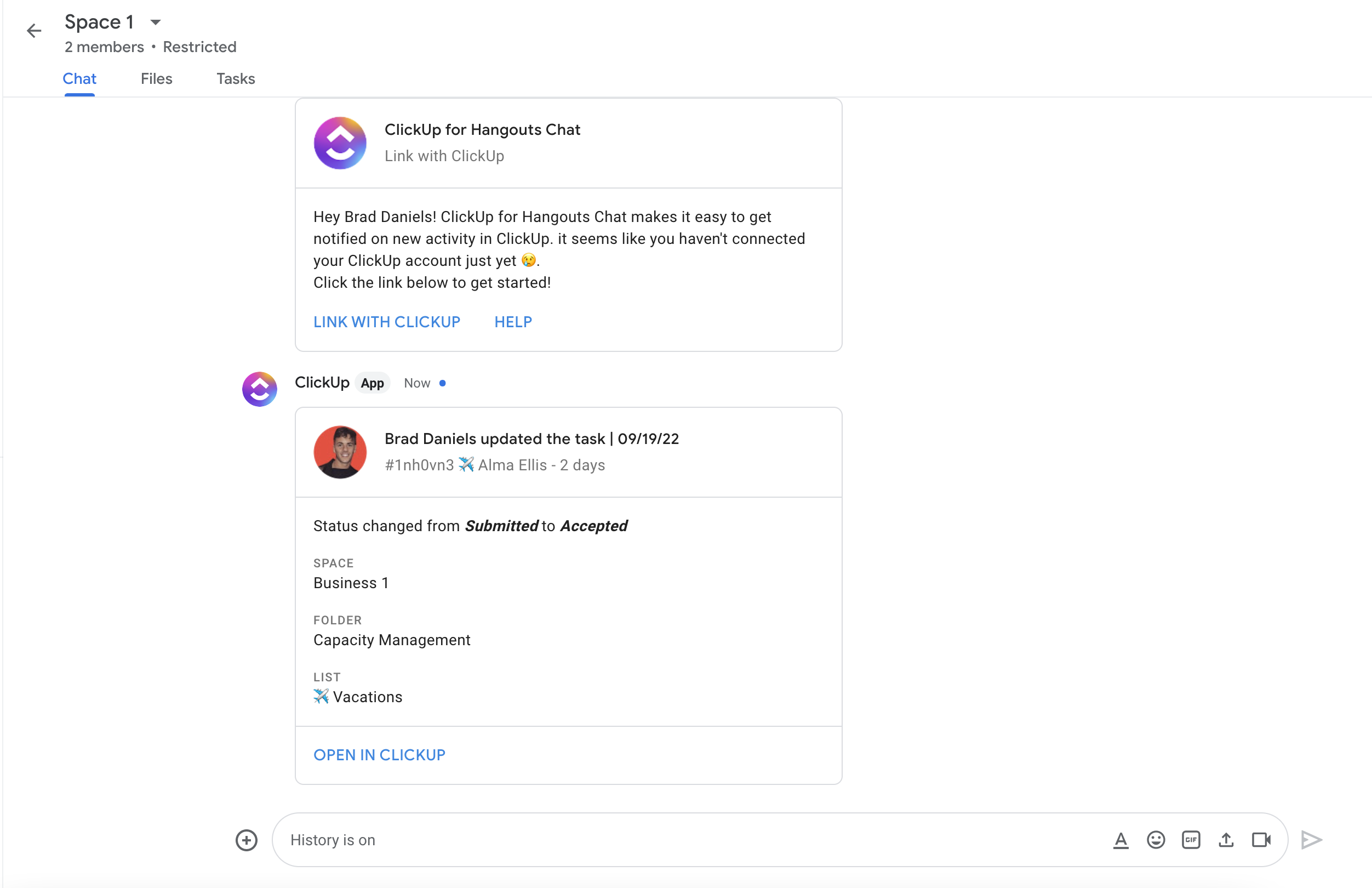Click the ClickUp logo in the card
This screenshot has width=1372, height=888.
coord(339,143)
